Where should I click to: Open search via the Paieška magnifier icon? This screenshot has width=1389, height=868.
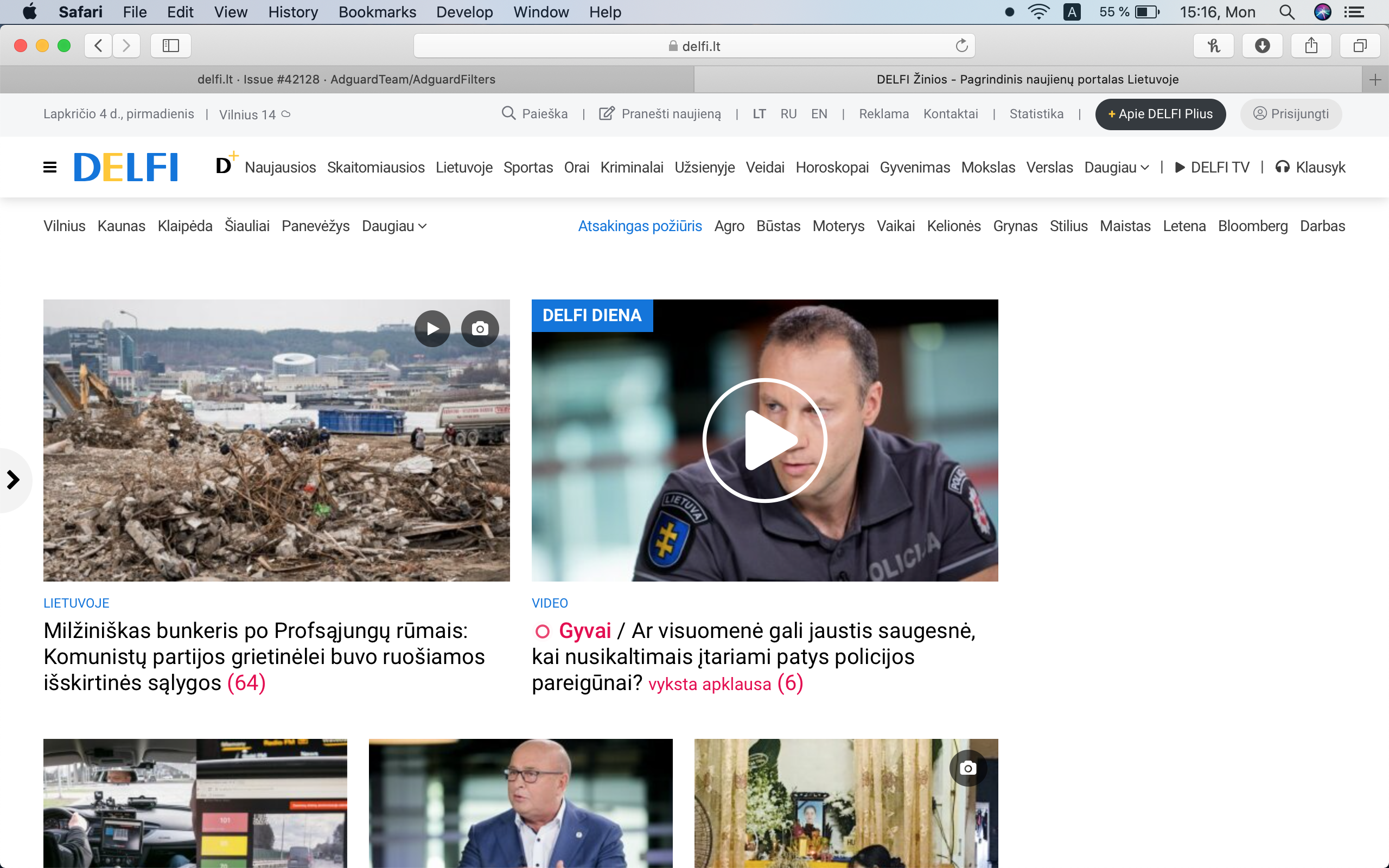(508, 114)
